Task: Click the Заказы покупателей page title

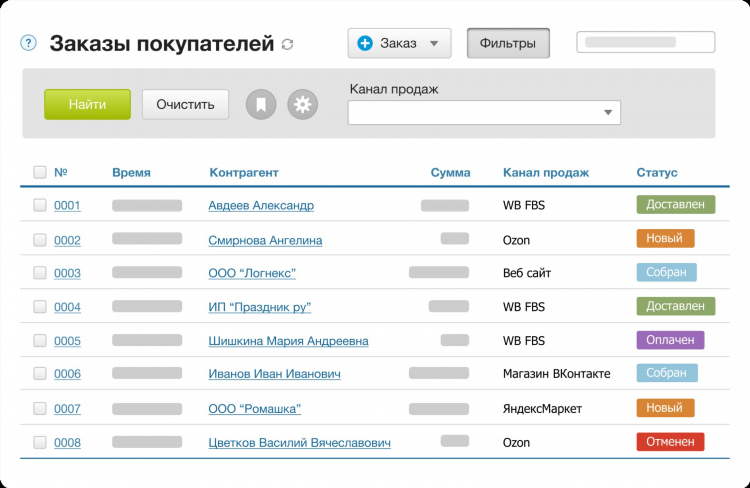Action: click(162, 44)
